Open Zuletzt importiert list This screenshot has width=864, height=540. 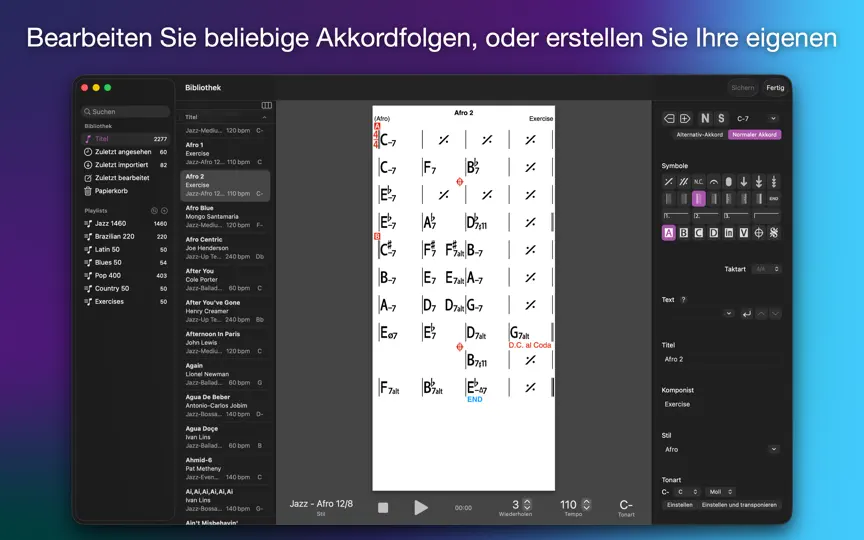tap(126, 165)
